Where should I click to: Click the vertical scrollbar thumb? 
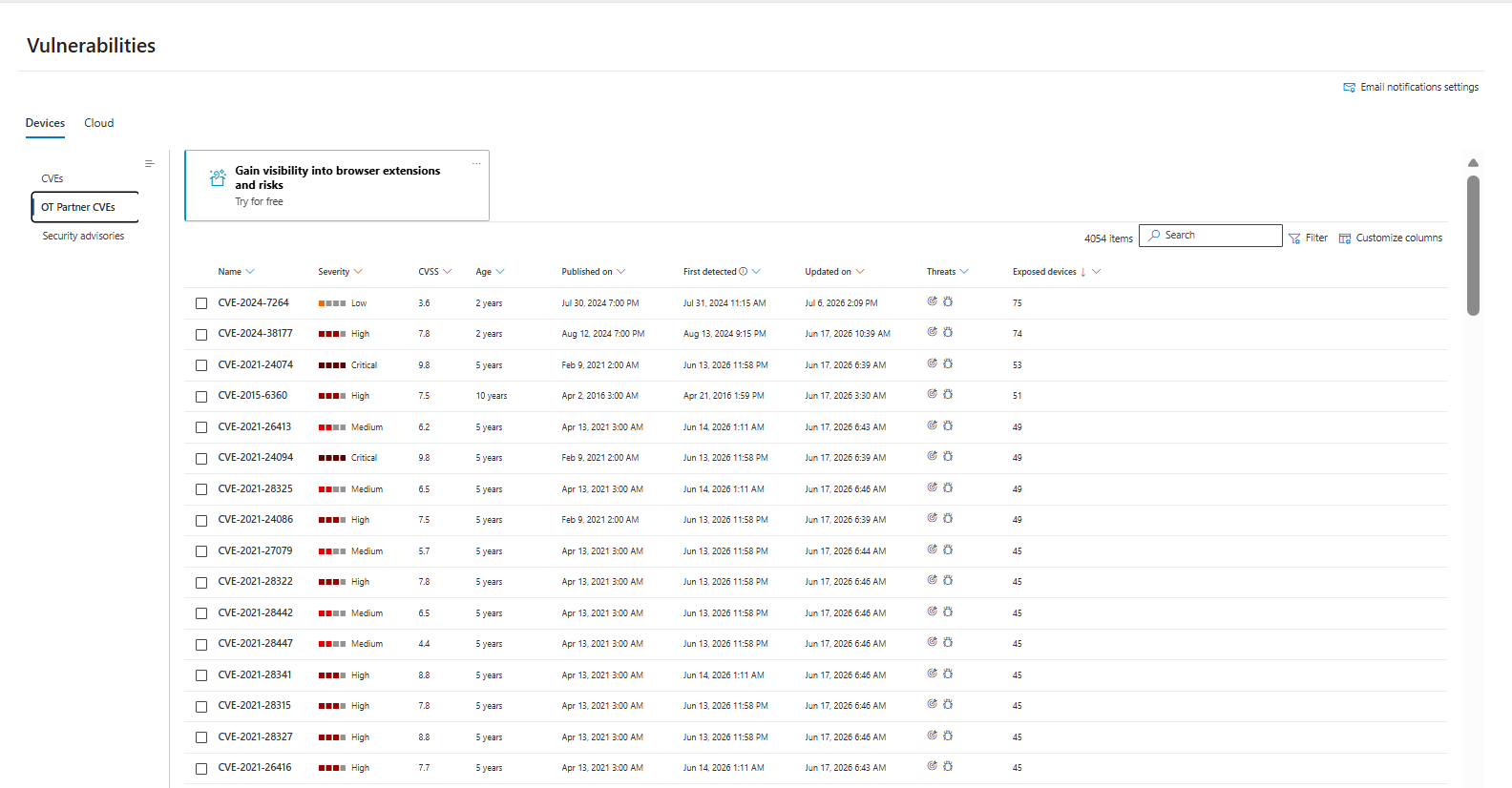pos(1473,245)
